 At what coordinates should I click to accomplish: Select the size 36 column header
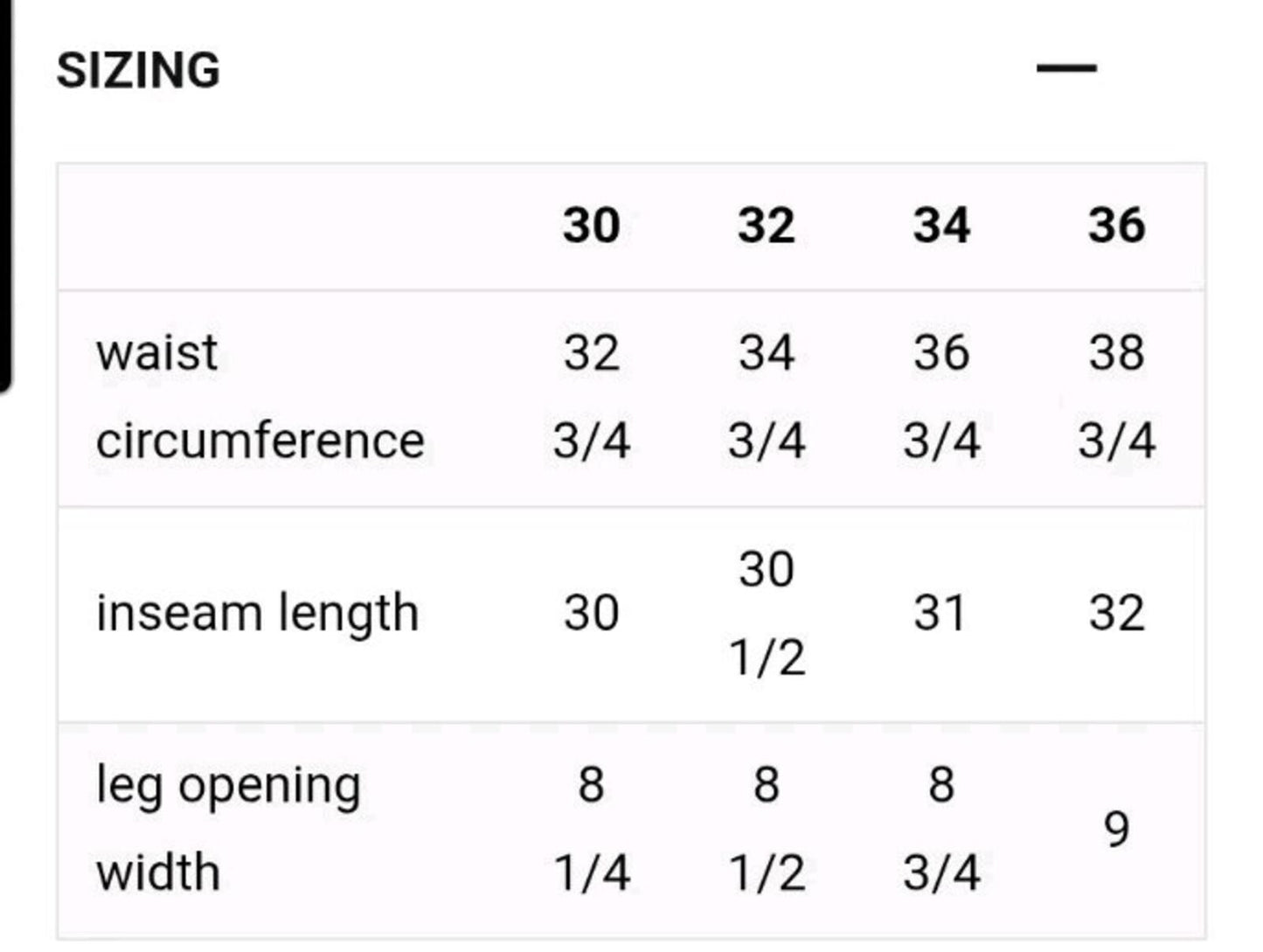click(1116, 226)
